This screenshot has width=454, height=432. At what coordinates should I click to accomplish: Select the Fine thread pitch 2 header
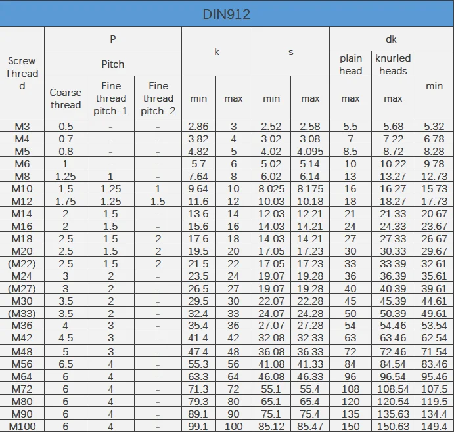tap(158, 99)
